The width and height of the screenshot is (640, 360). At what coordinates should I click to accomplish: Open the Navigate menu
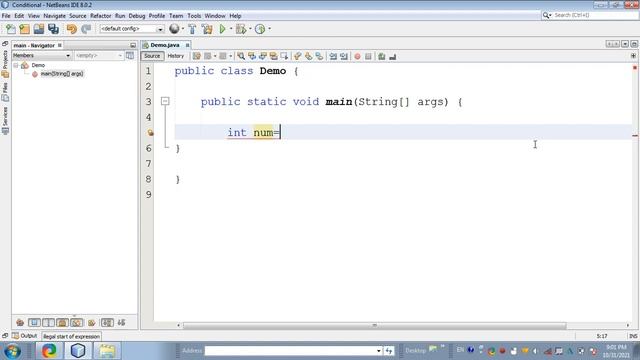(x=54, y=16)
